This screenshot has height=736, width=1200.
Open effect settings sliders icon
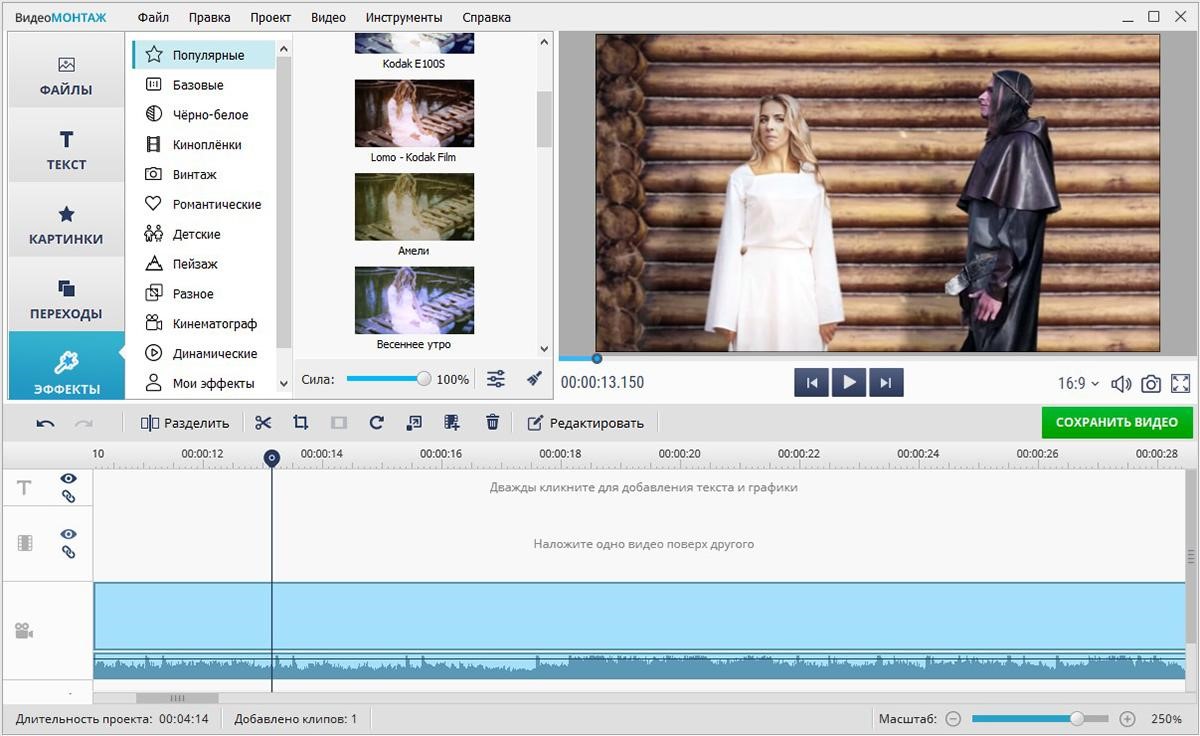click(x=496, y=379)
